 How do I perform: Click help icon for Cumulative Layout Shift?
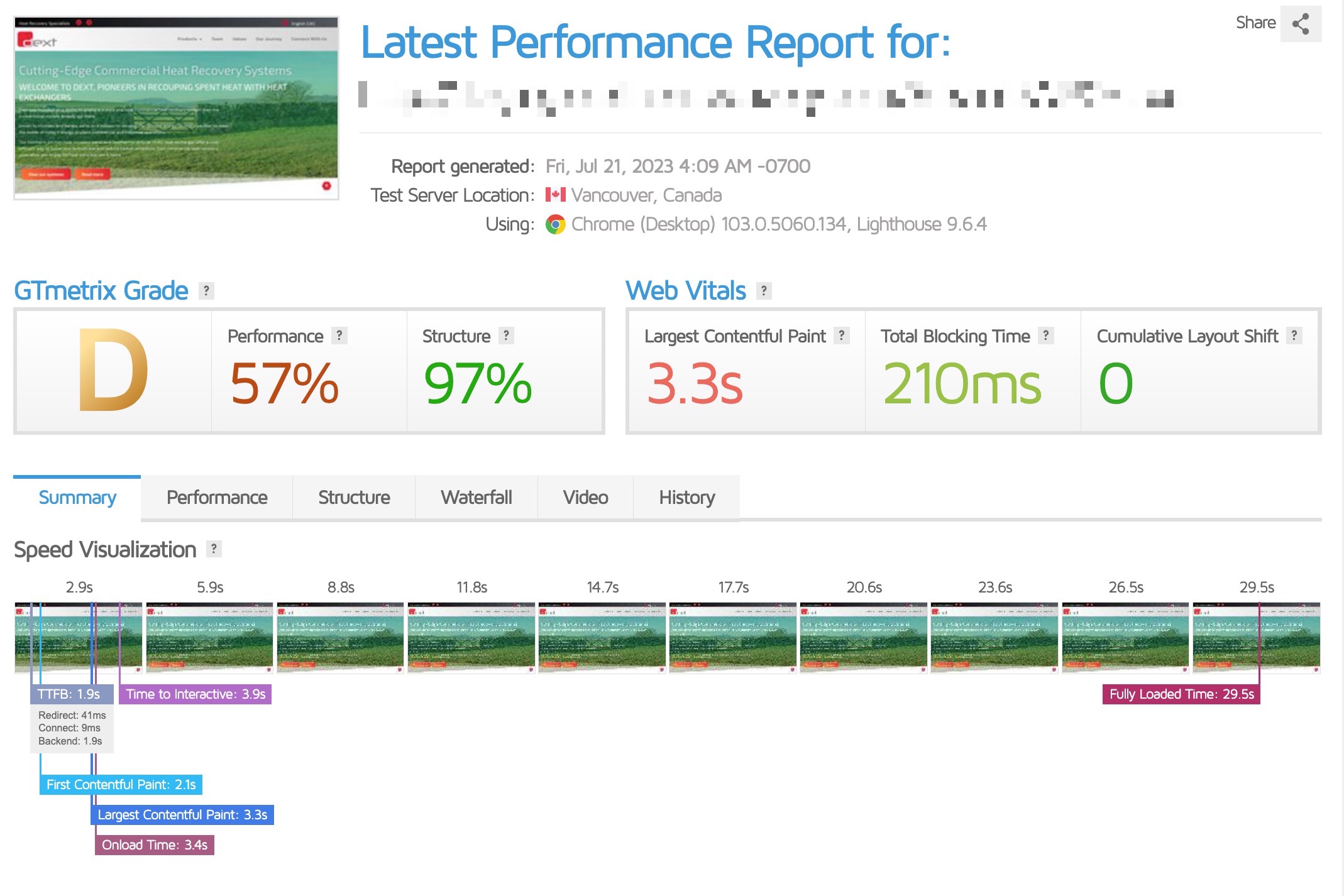(x=1294, y=336)
